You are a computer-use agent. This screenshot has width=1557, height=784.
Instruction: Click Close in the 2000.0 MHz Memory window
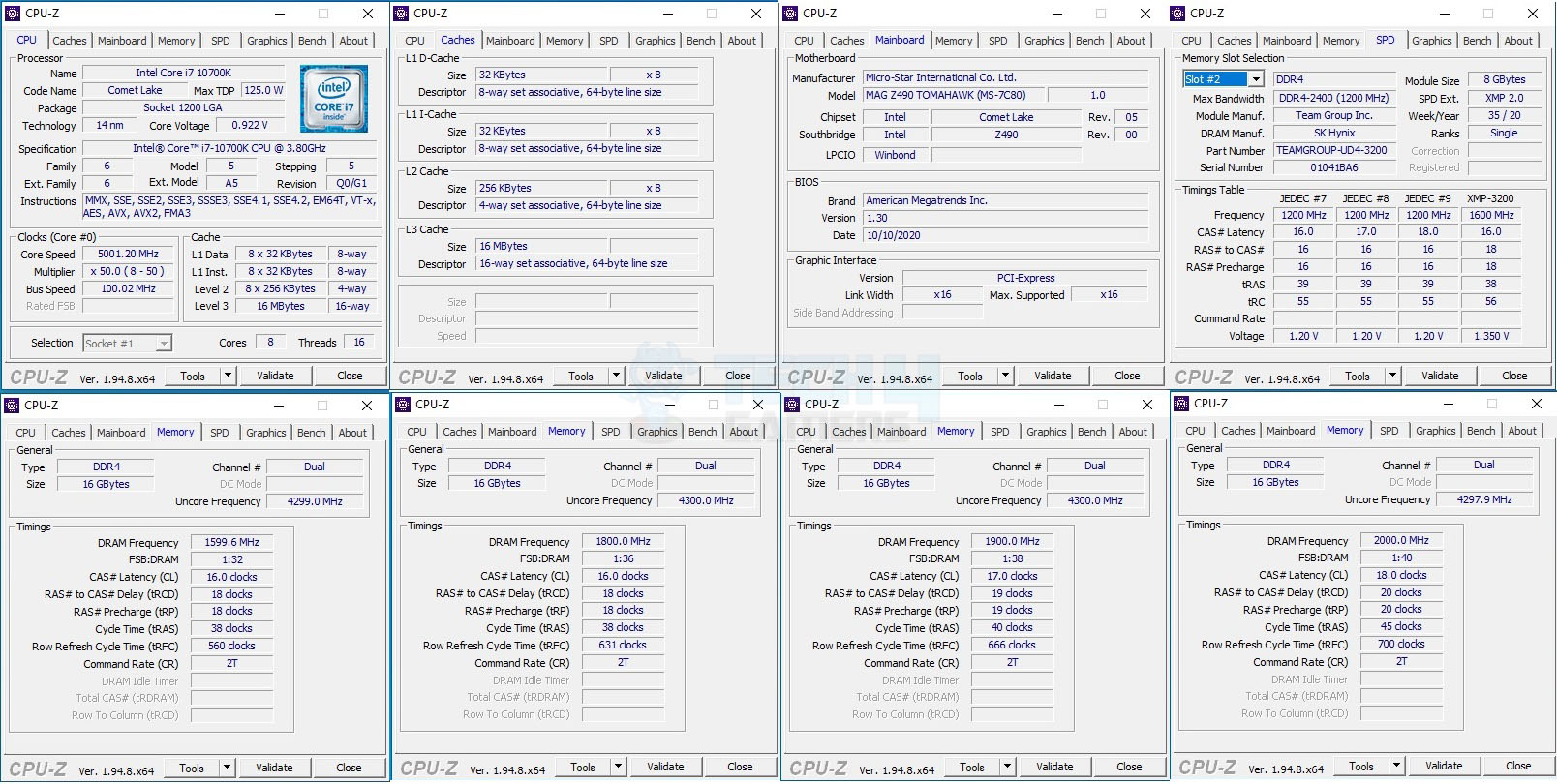pyautogui.click(x=1518, y=766)
